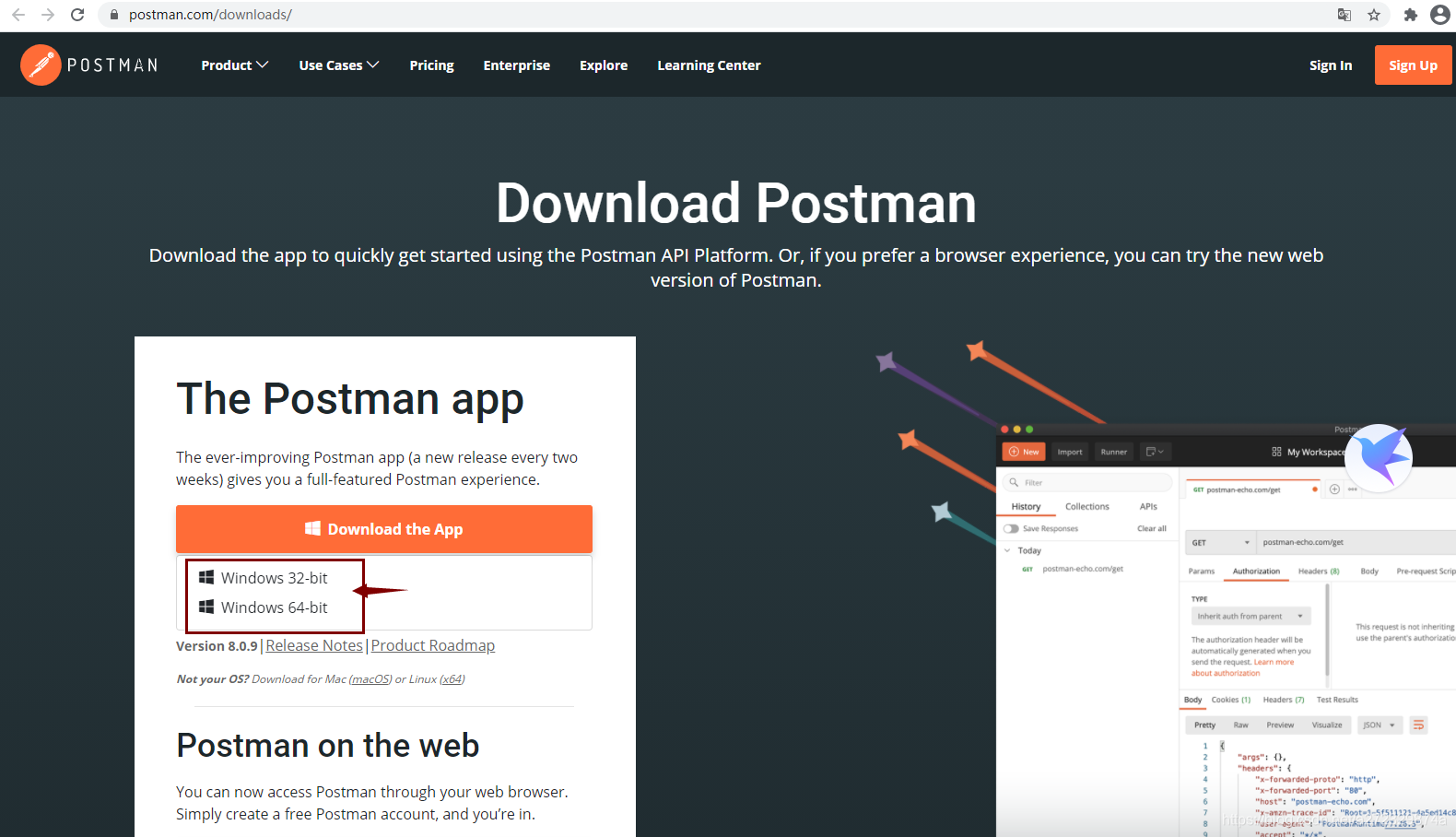Open the Product Roadmap link
1456x837 pixels.
coord(433,646)
